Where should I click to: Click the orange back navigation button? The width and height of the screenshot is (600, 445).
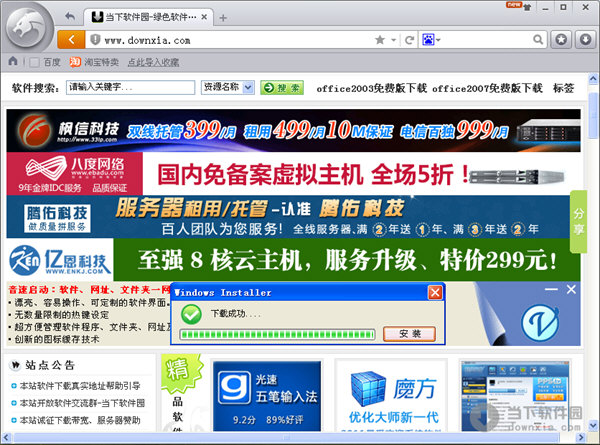click(x=71, y=39)
